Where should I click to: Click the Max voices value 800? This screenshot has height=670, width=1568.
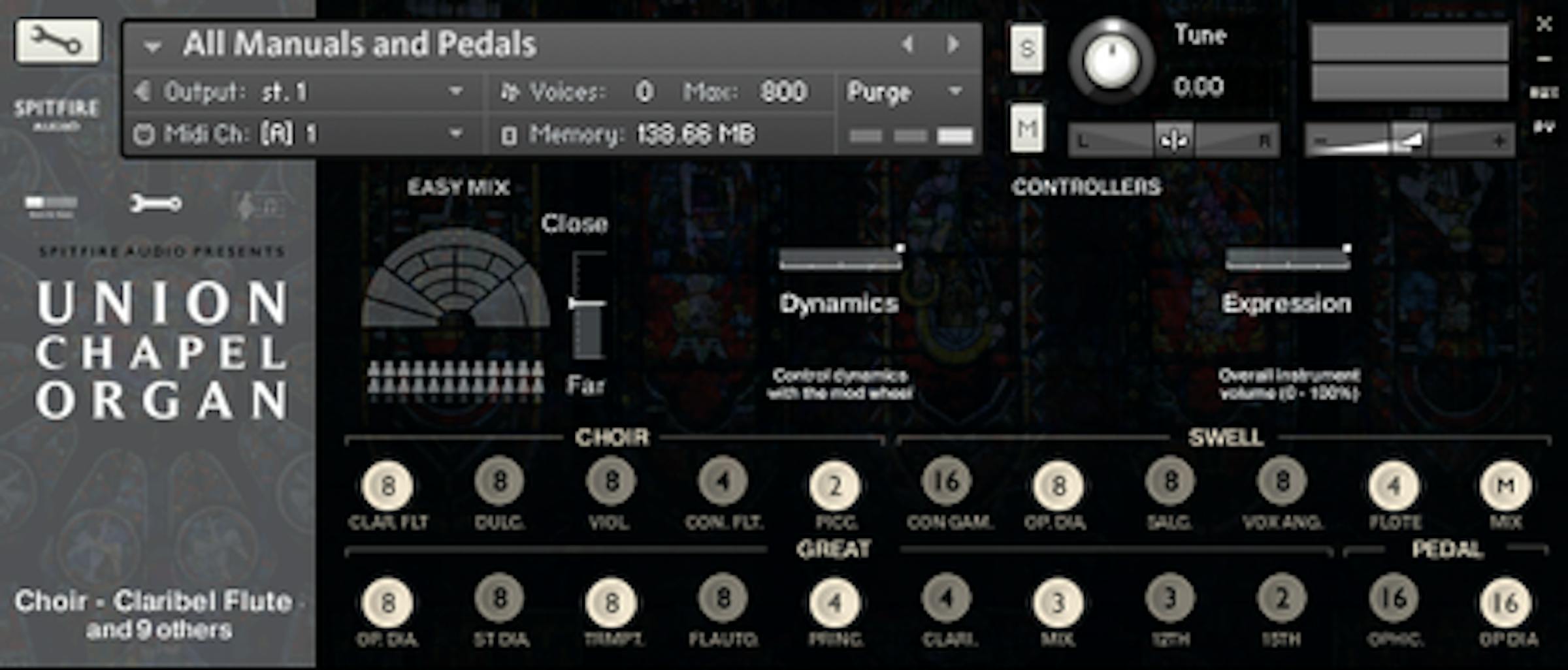click(783, 92)
